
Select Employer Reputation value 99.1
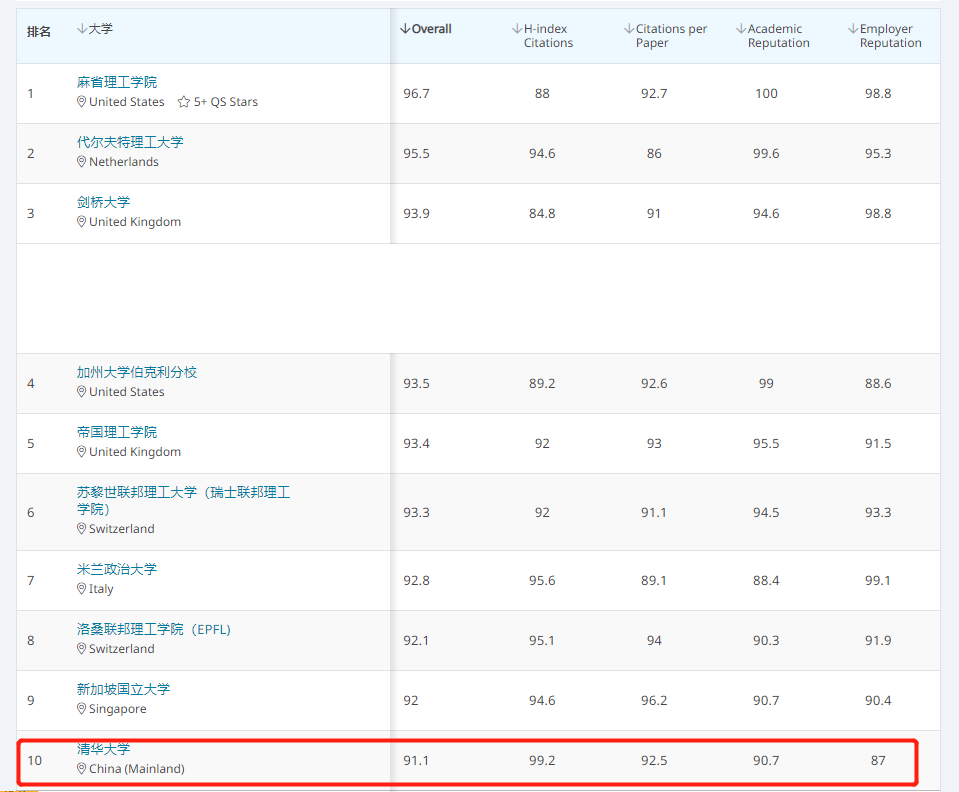878,580
